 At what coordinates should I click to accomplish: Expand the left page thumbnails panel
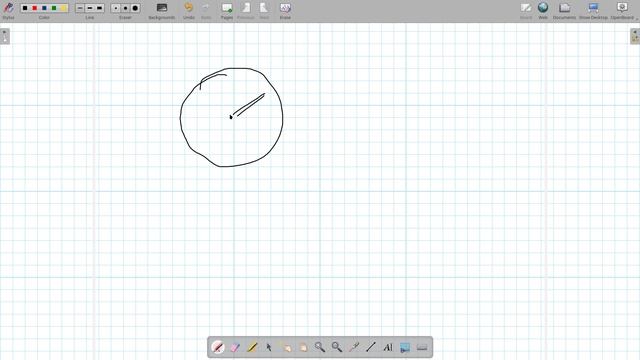coord(4,36)
